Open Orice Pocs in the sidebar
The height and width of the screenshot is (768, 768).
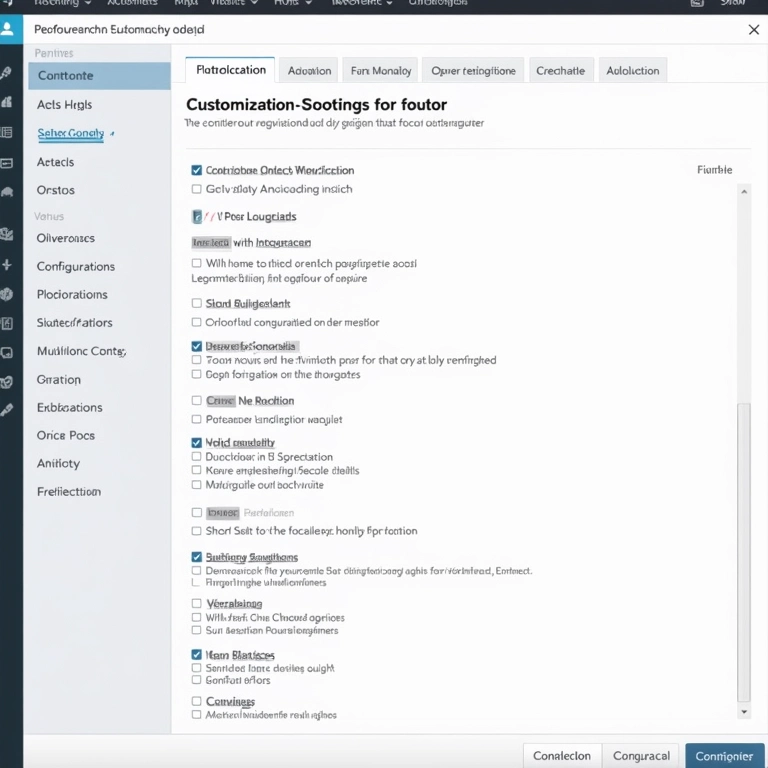click(x=66, y=435)
